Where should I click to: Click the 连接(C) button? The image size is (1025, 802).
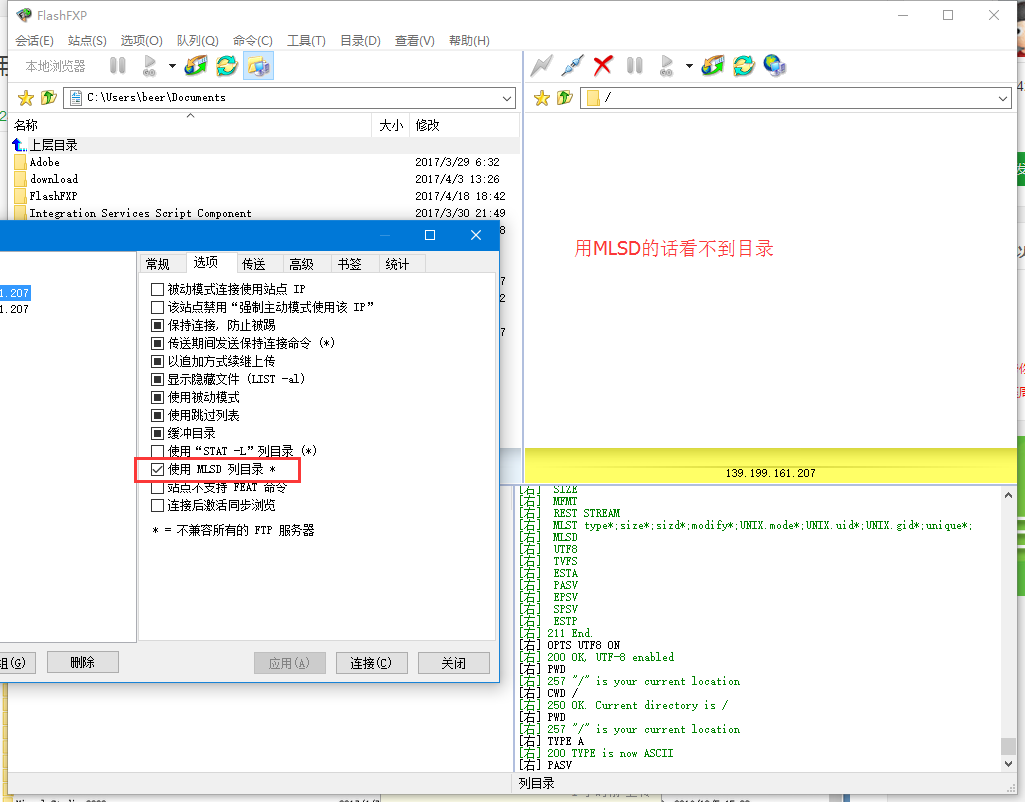click(x=371, y=663)
